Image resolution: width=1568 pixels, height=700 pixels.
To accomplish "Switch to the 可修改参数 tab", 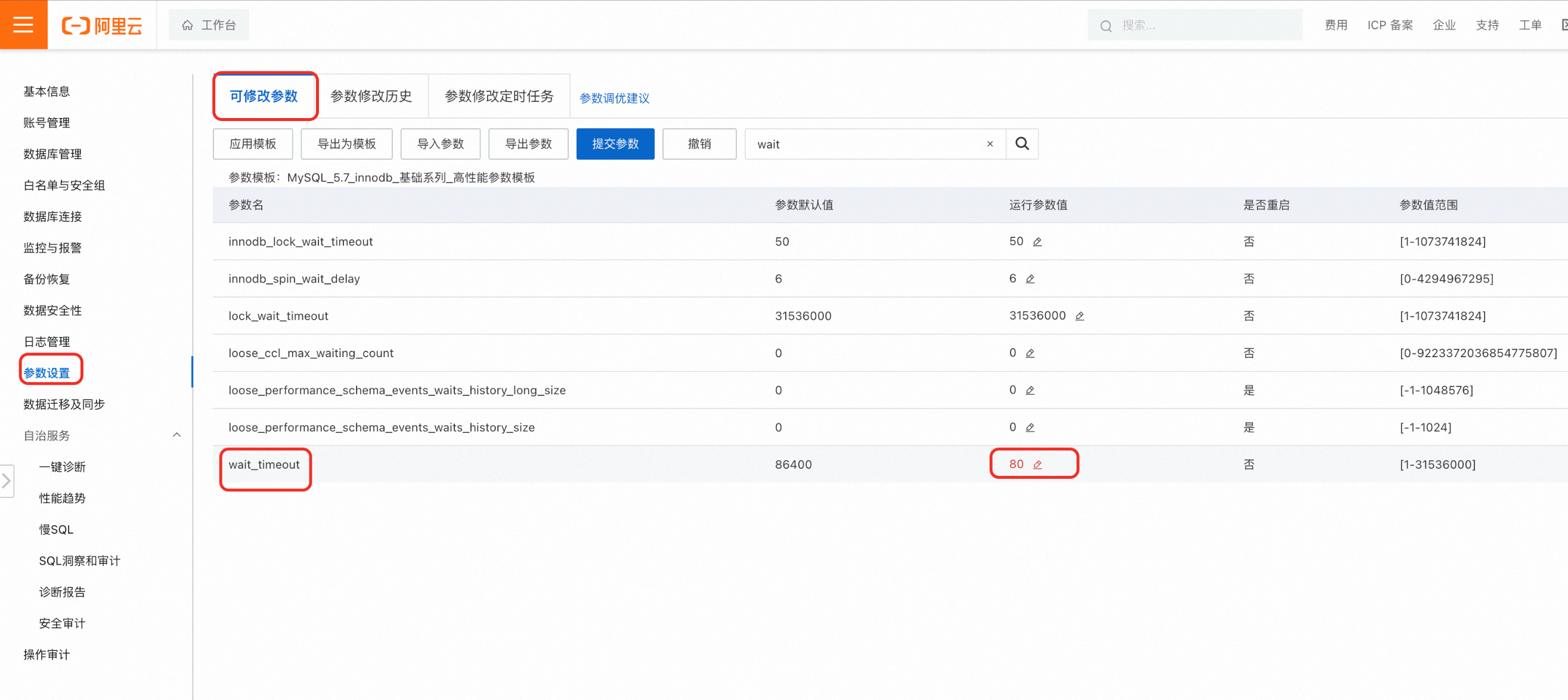I will point(264,96).
